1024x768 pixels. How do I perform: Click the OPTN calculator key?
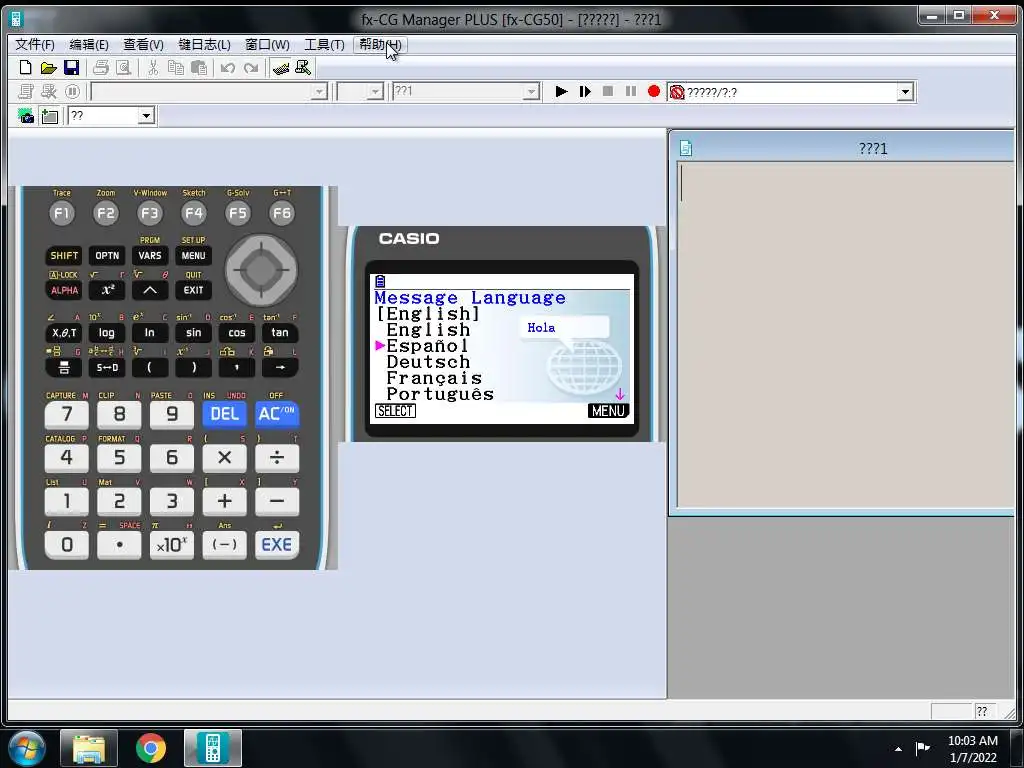tap(107, 255)
